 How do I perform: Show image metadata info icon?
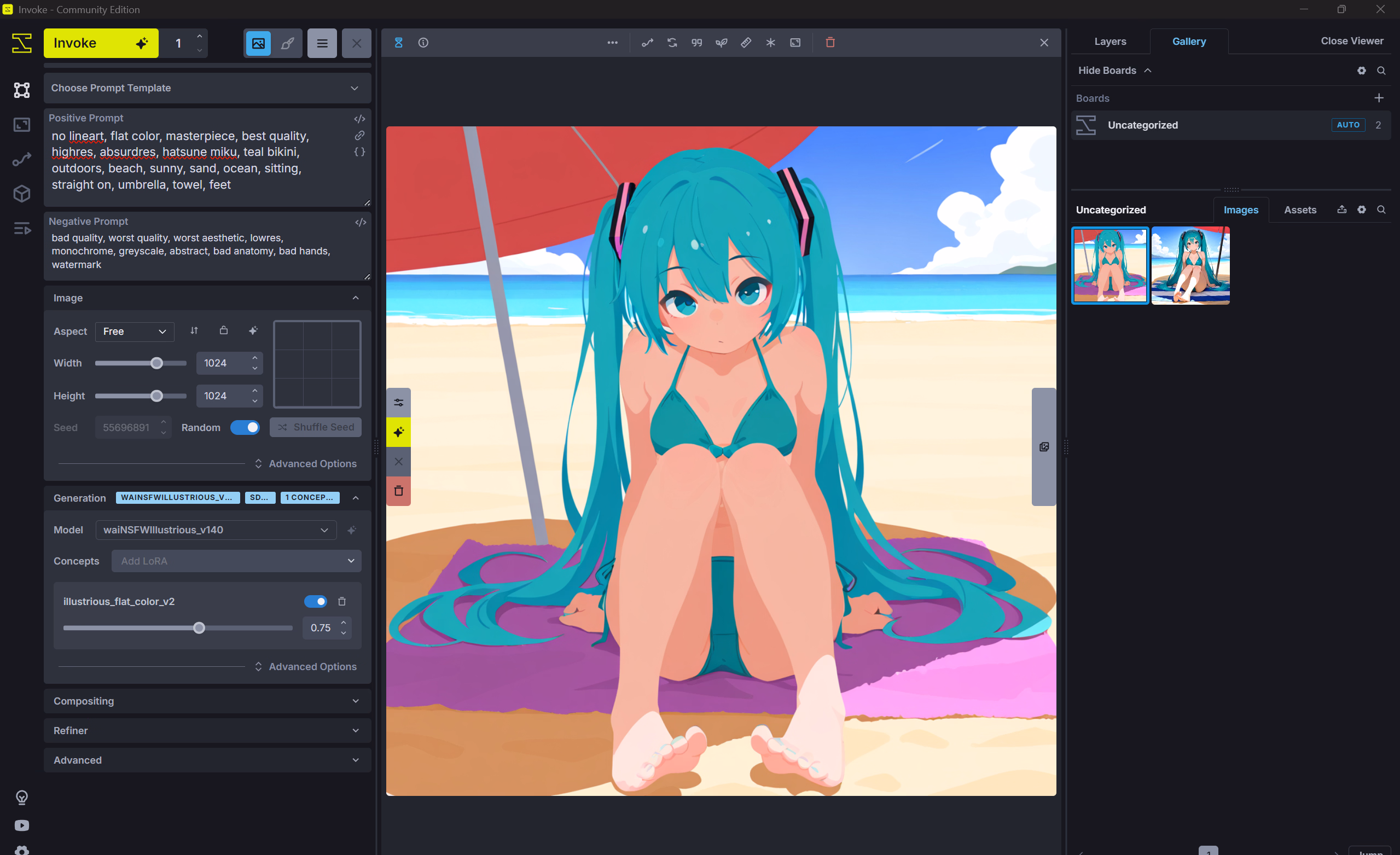point(423,43)
